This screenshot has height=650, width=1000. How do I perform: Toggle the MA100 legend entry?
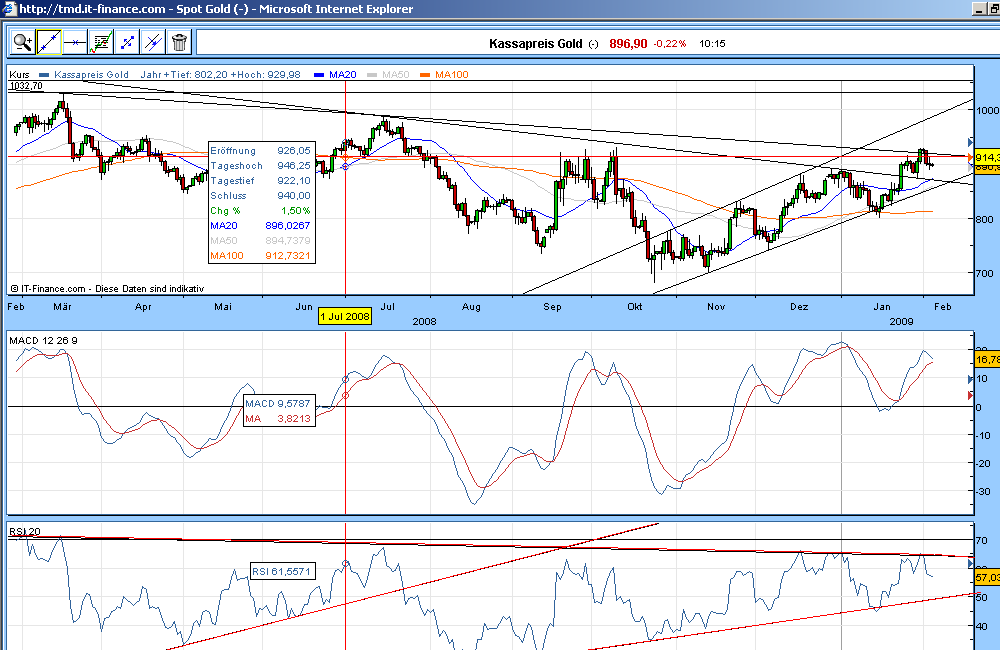[444, 75]
